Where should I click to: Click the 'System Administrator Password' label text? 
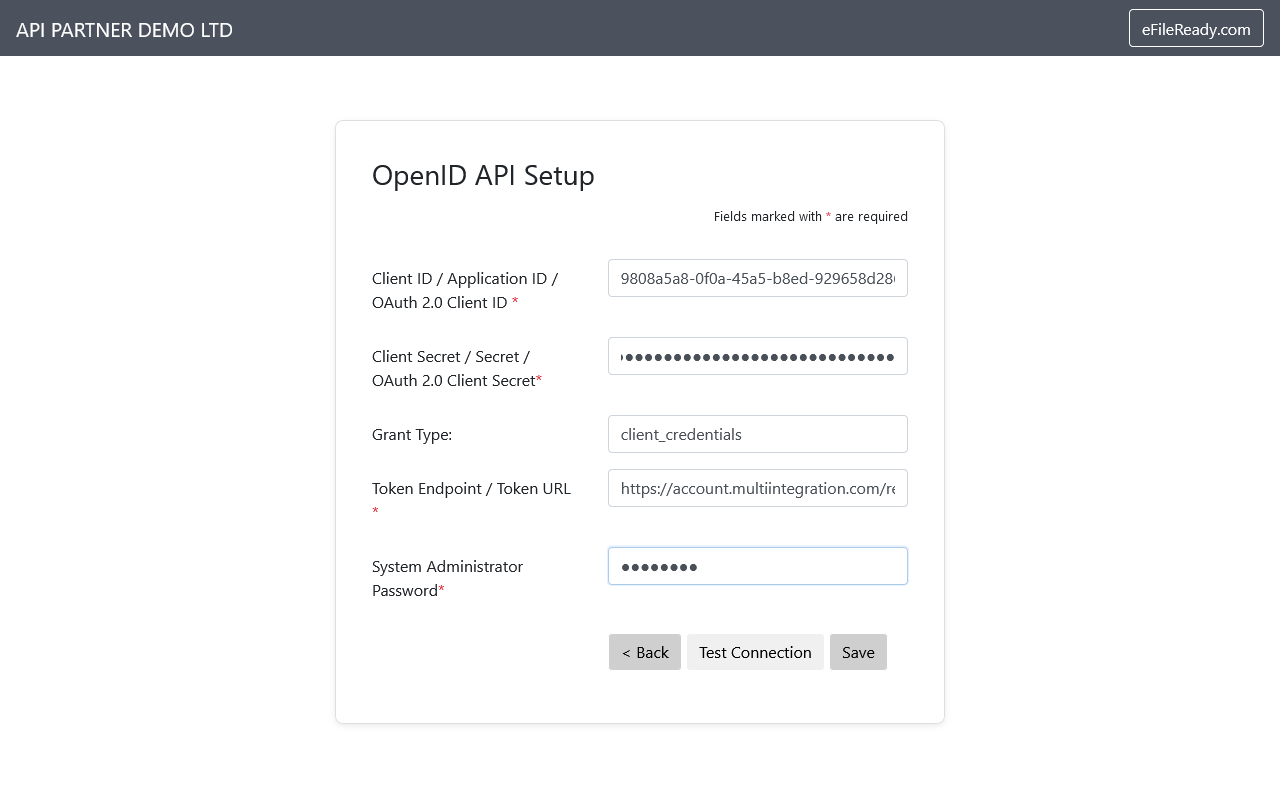pyautogui.click(x=447, y=567)
